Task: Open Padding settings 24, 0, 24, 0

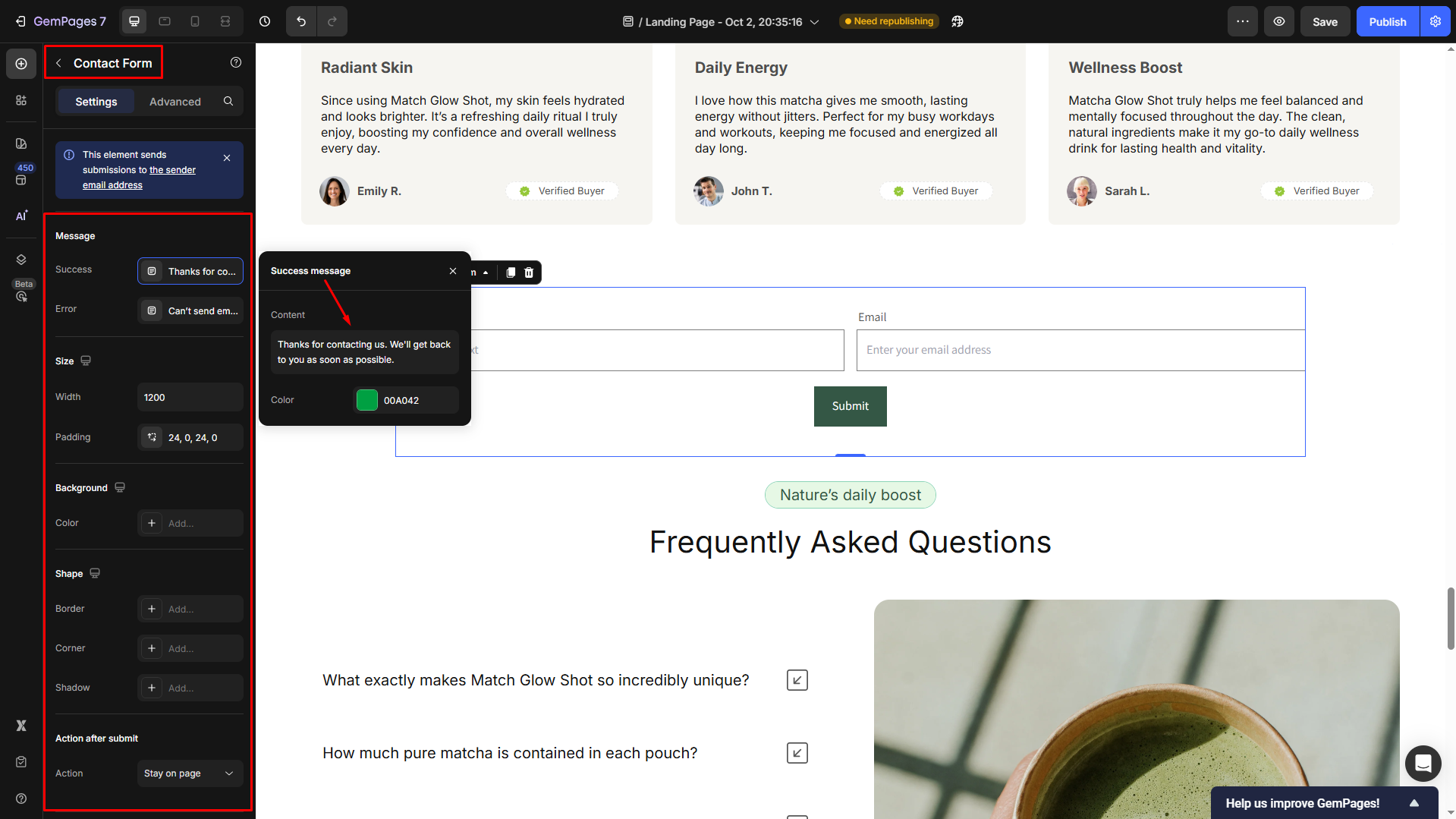Action: point(190,437)
